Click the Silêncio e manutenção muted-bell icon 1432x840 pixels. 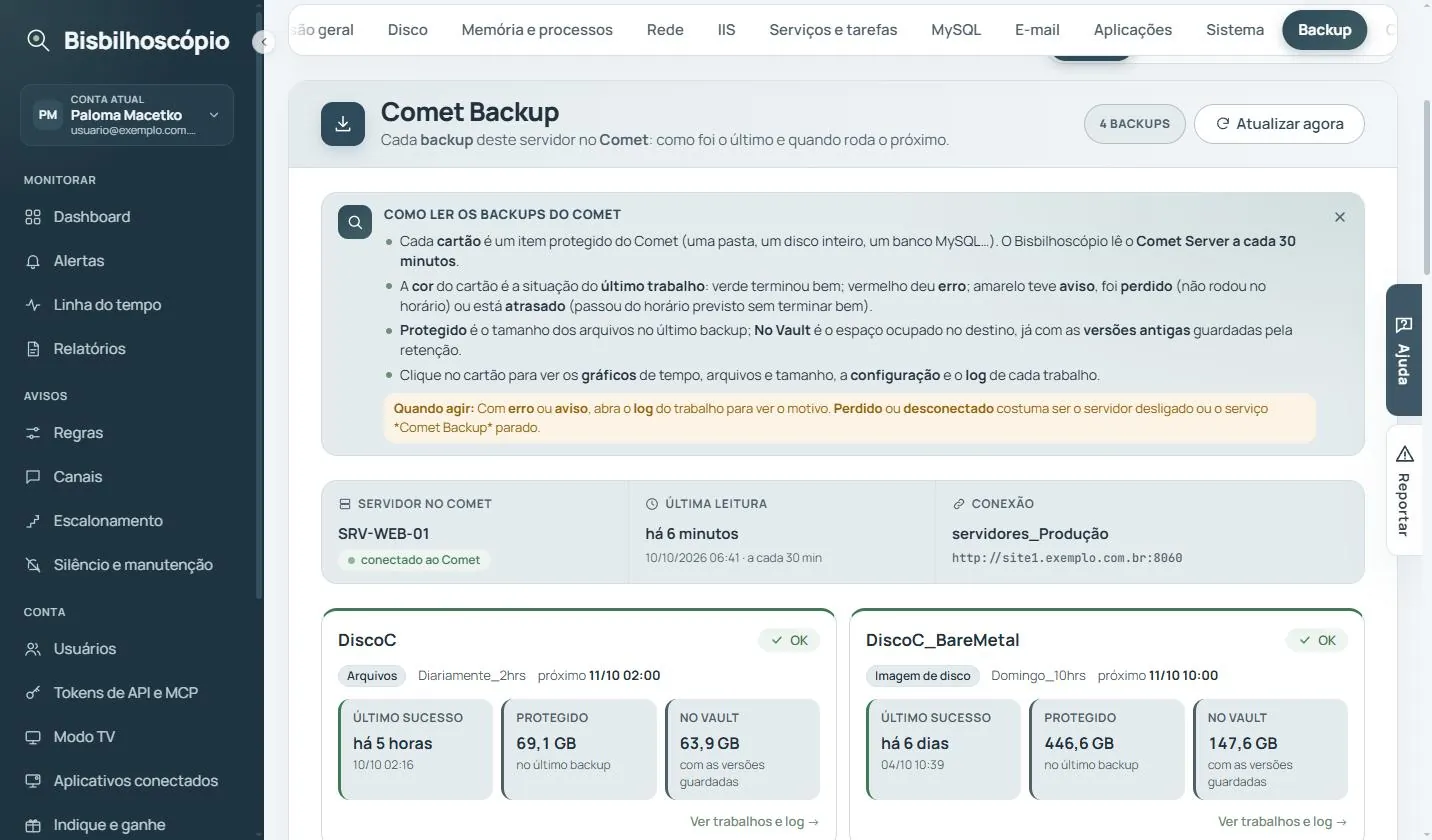(33, 565)
